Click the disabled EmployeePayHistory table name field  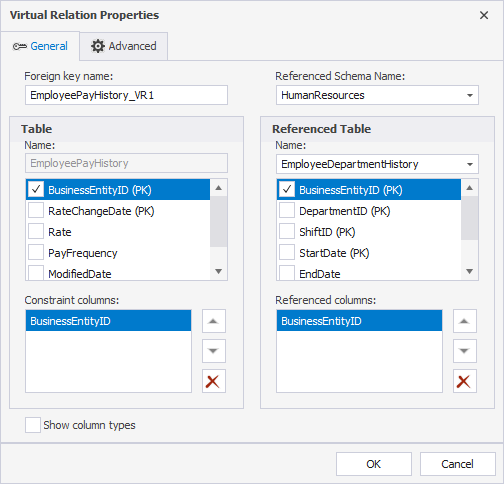click(x=126, y=163)
